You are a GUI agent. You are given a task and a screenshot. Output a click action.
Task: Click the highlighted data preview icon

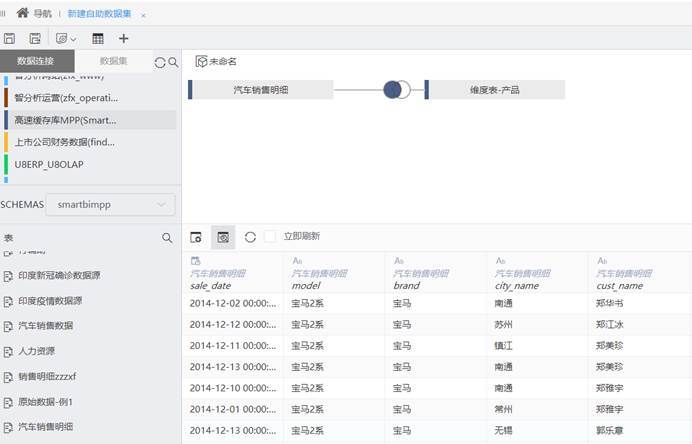coord(223,237)
